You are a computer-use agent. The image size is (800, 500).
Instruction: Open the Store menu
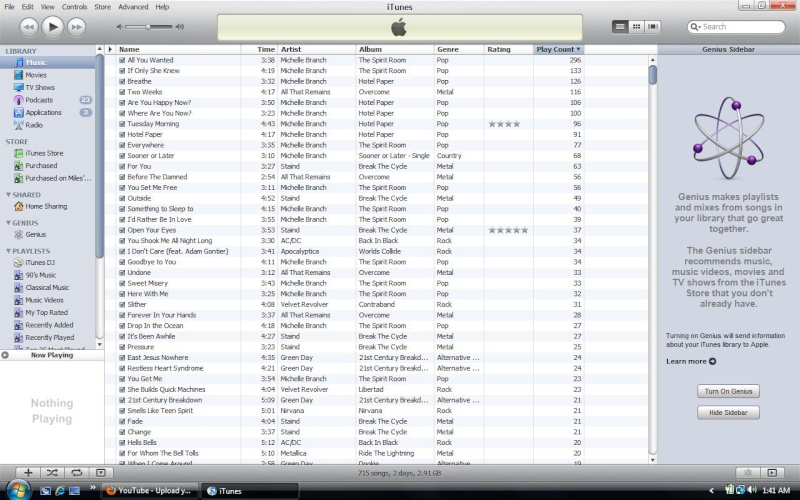[103, 7]
